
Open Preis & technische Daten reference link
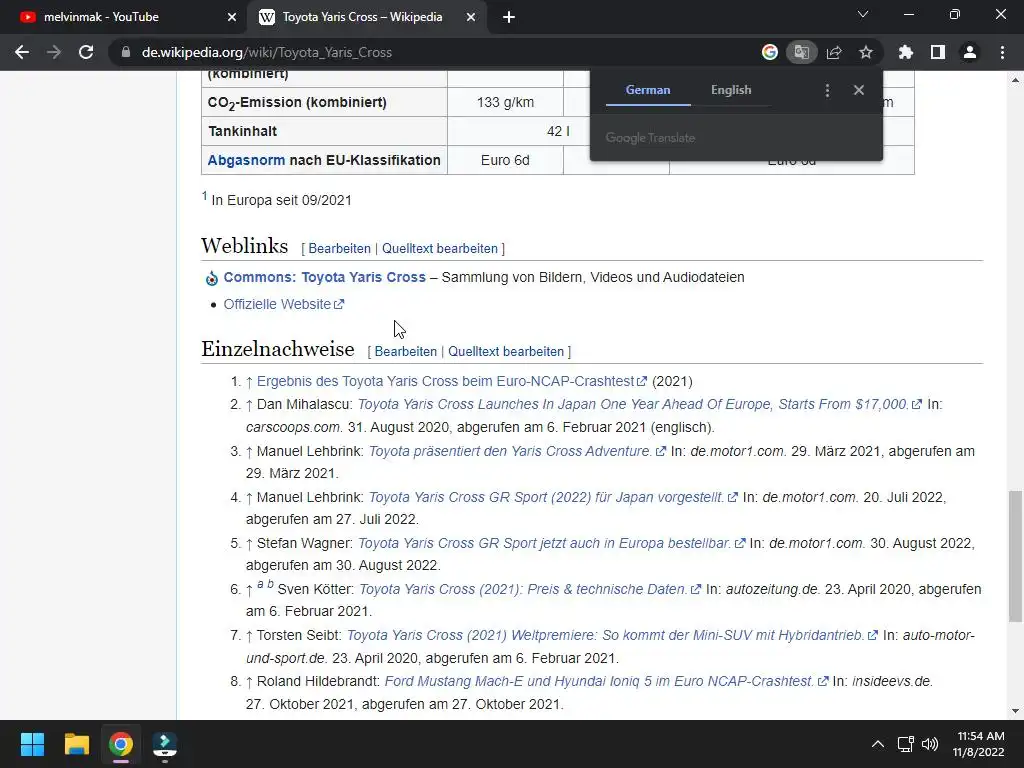tap(530, 589)
